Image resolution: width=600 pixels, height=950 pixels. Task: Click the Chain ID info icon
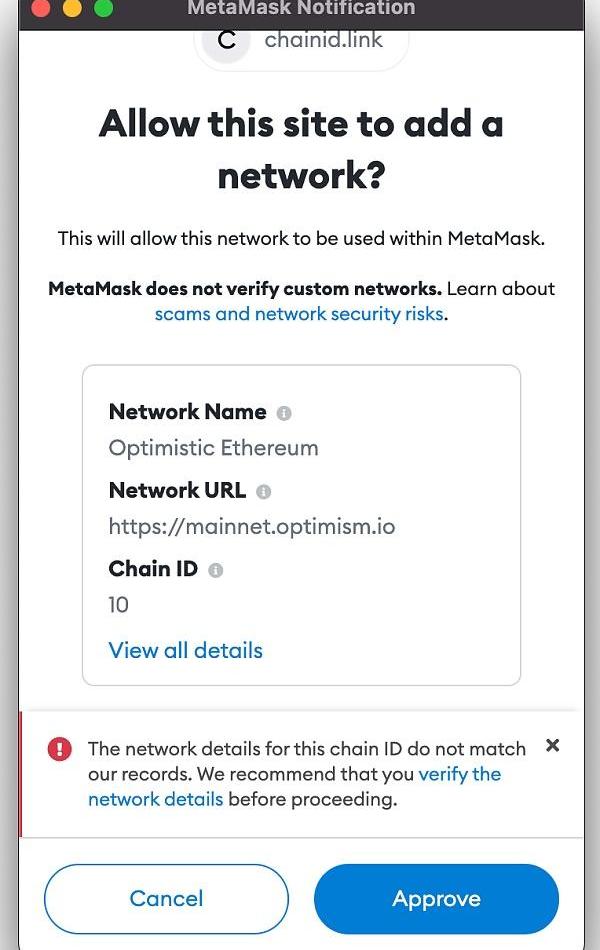216,570
